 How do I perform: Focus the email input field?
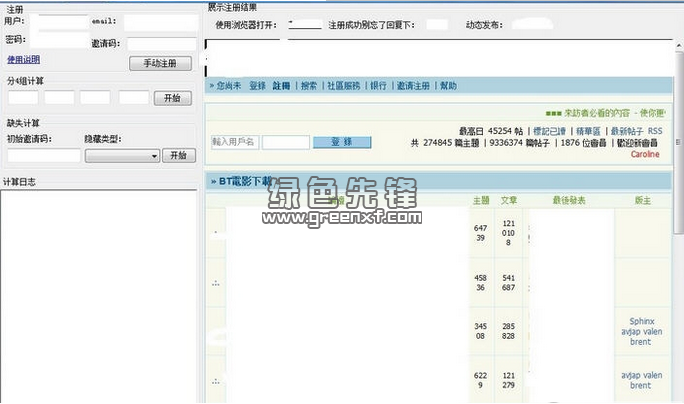click(161, 23)
